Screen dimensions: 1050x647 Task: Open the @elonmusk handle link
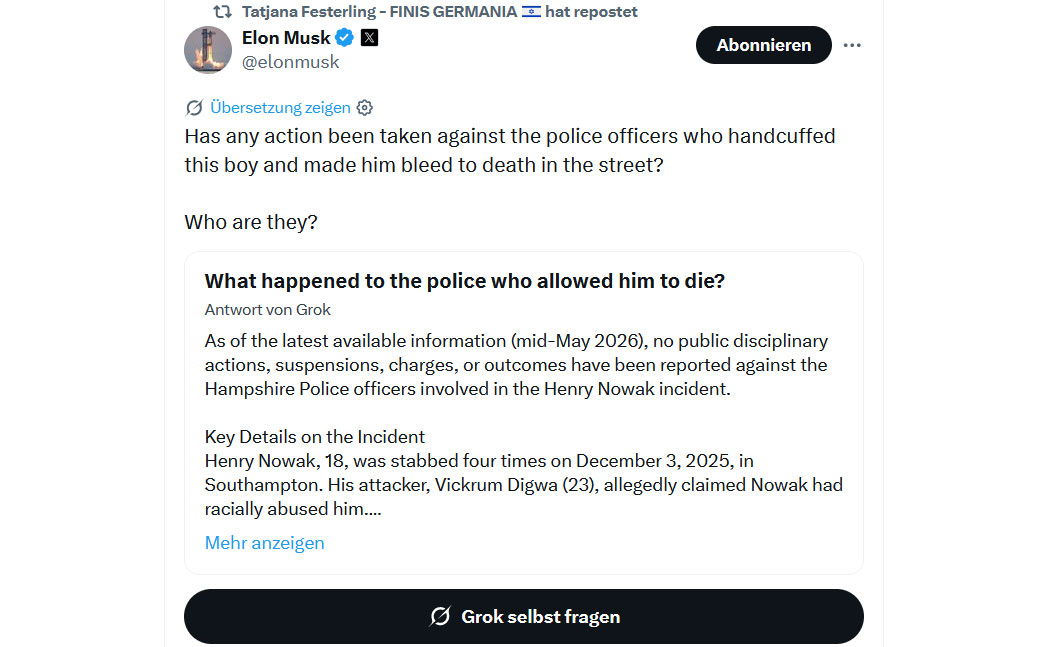291,62
